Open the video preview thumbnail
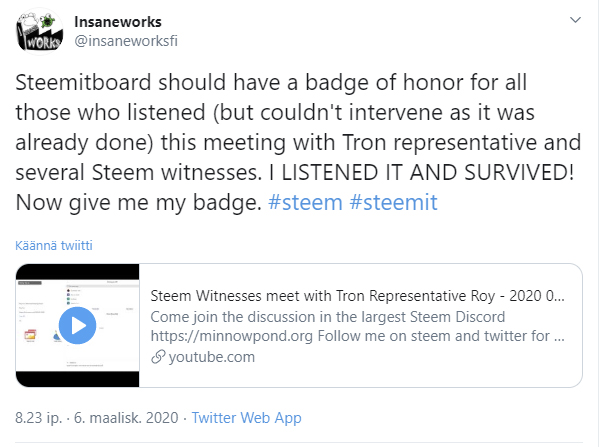This screenshot has width=600, height=447. (77, 325)
